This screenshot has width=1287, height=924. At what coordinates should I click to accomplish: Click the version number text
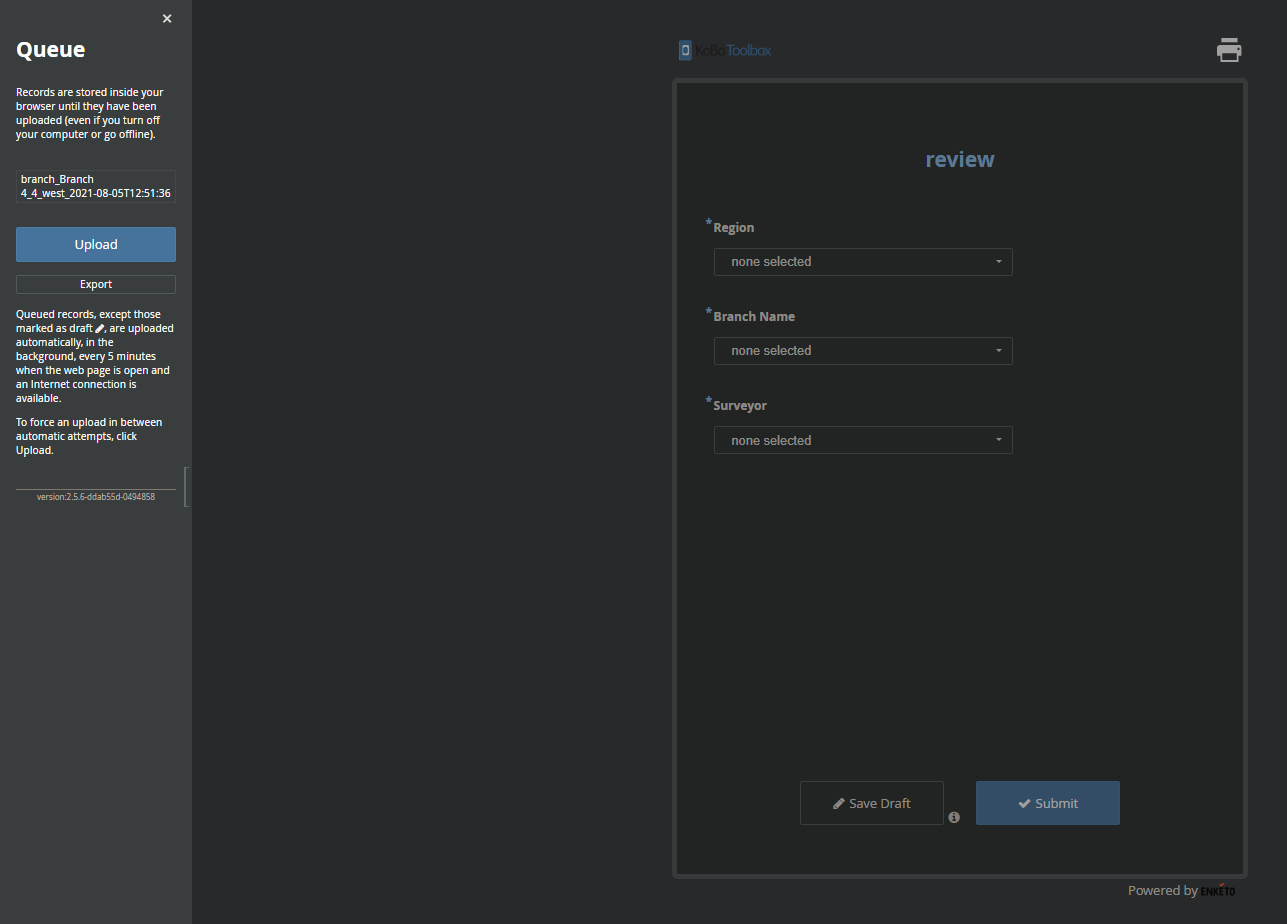pos(96,496)
